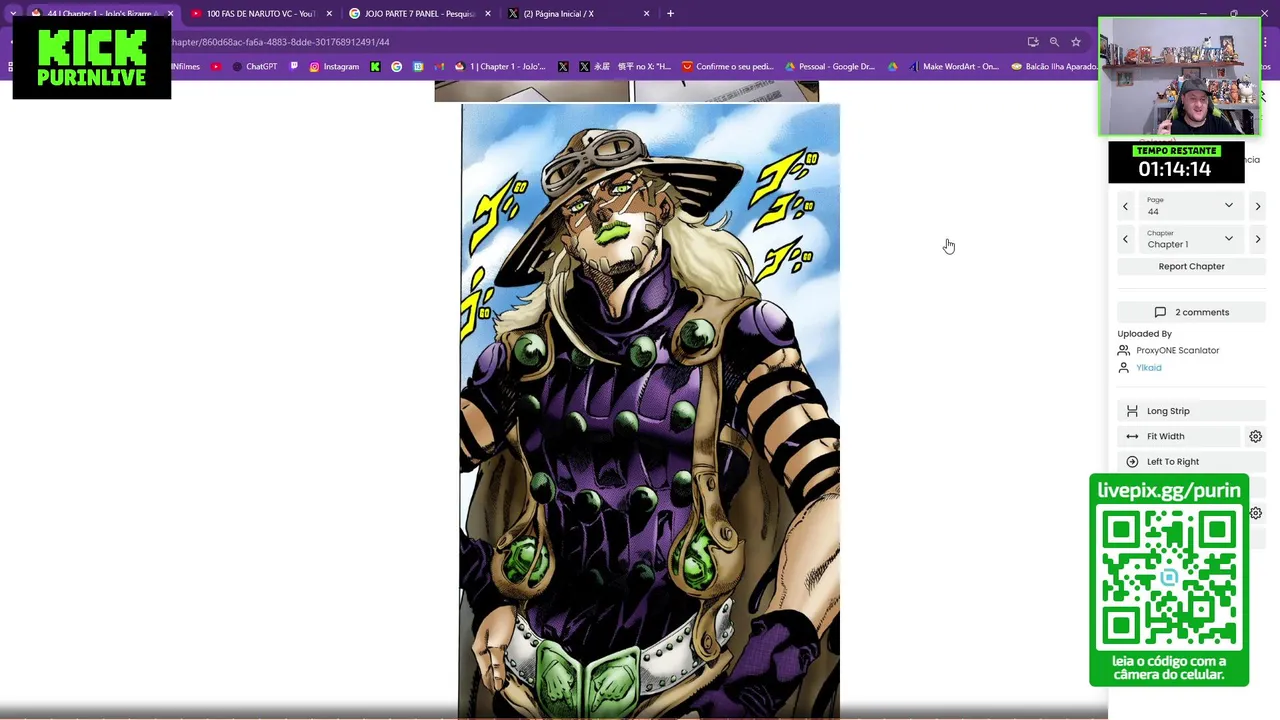The width and height of the screenshot is (1280, 720).
Task: Click the Report Chapter button
Action: [x=1191, y=266]
